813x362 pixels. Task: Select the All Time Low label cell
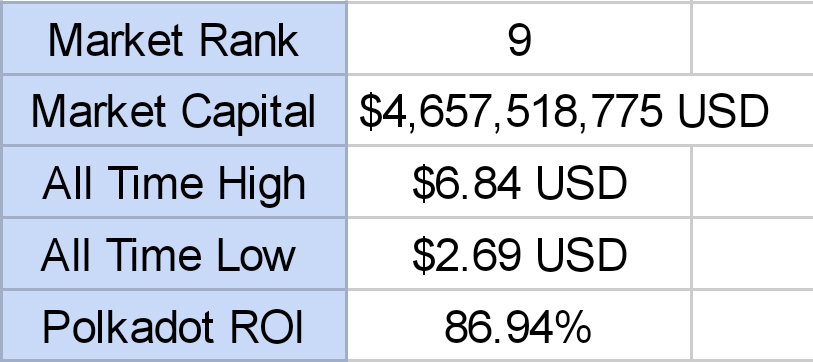175,254
